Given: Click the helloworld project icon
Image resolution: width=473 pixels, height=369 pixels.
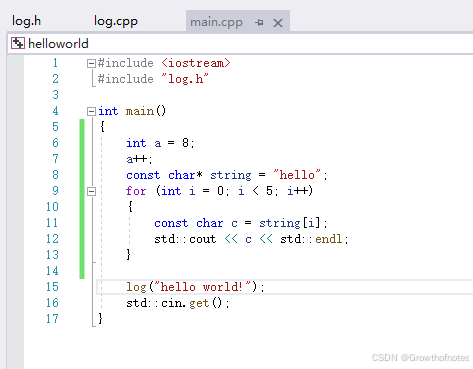Looking at the screenshot, I should tap(18, 43).
